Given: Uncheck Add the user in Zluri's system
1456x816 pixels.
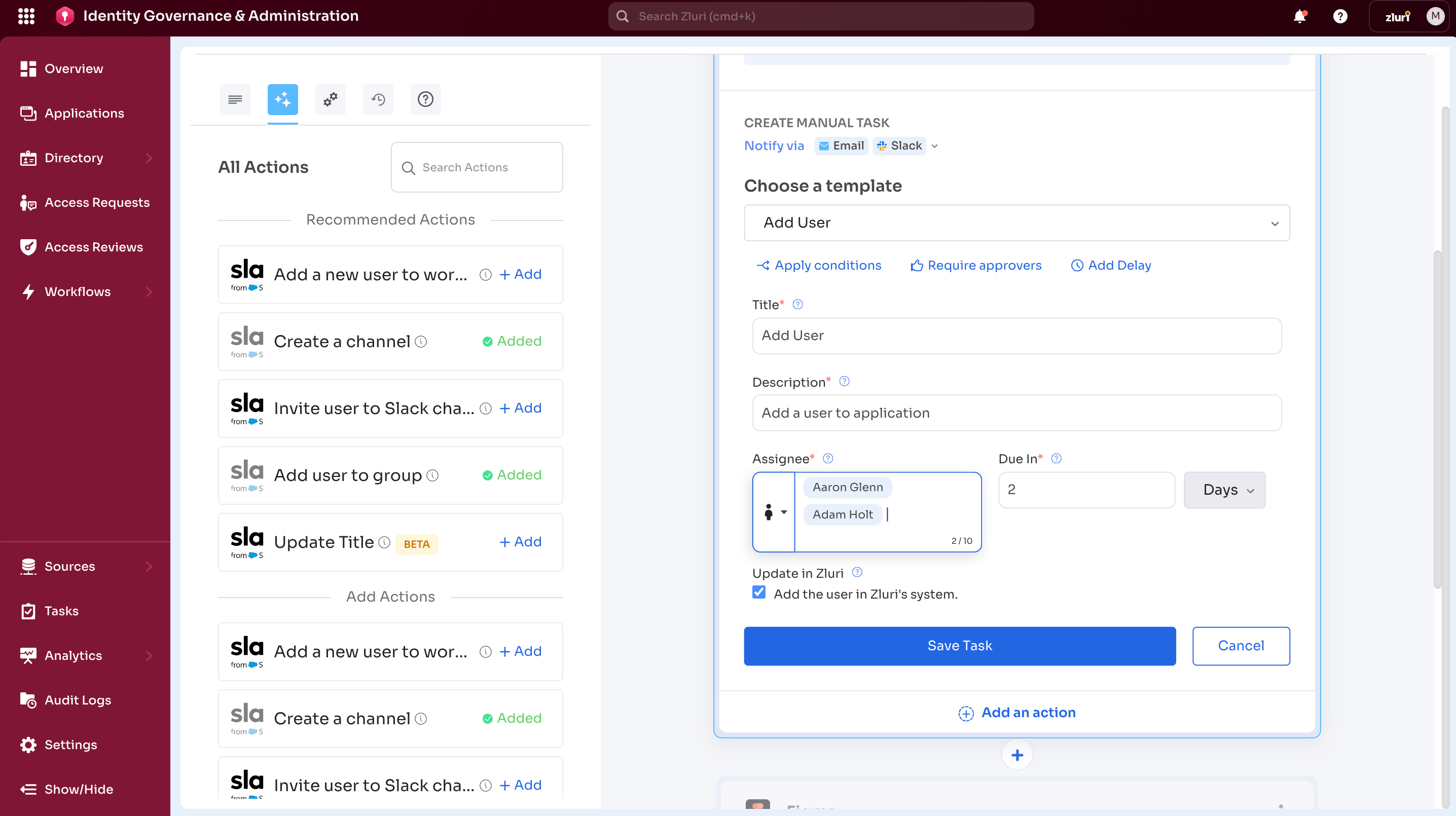Looking at the screenshot, I should [x=758, y=592].
